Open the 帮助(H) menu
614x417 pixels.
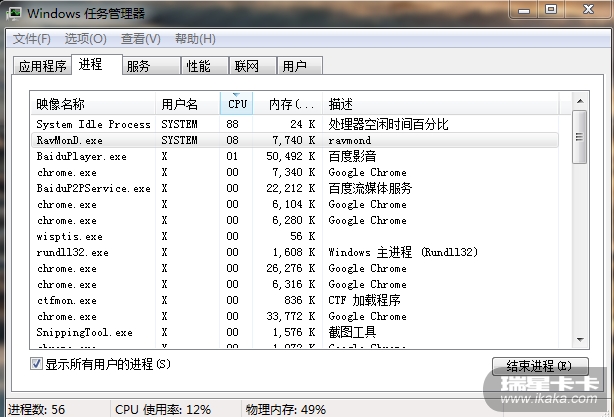pos(195,39)
